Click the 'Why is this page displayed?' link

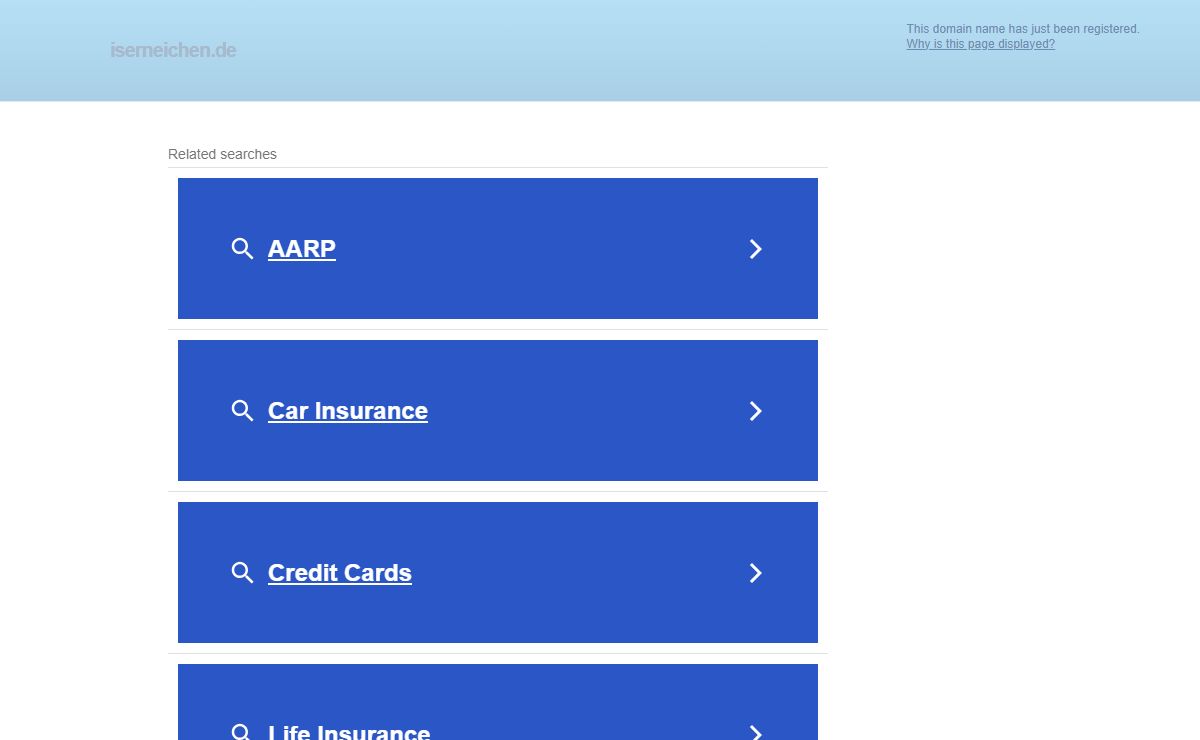pyautogui.click(x=980, y=44)
